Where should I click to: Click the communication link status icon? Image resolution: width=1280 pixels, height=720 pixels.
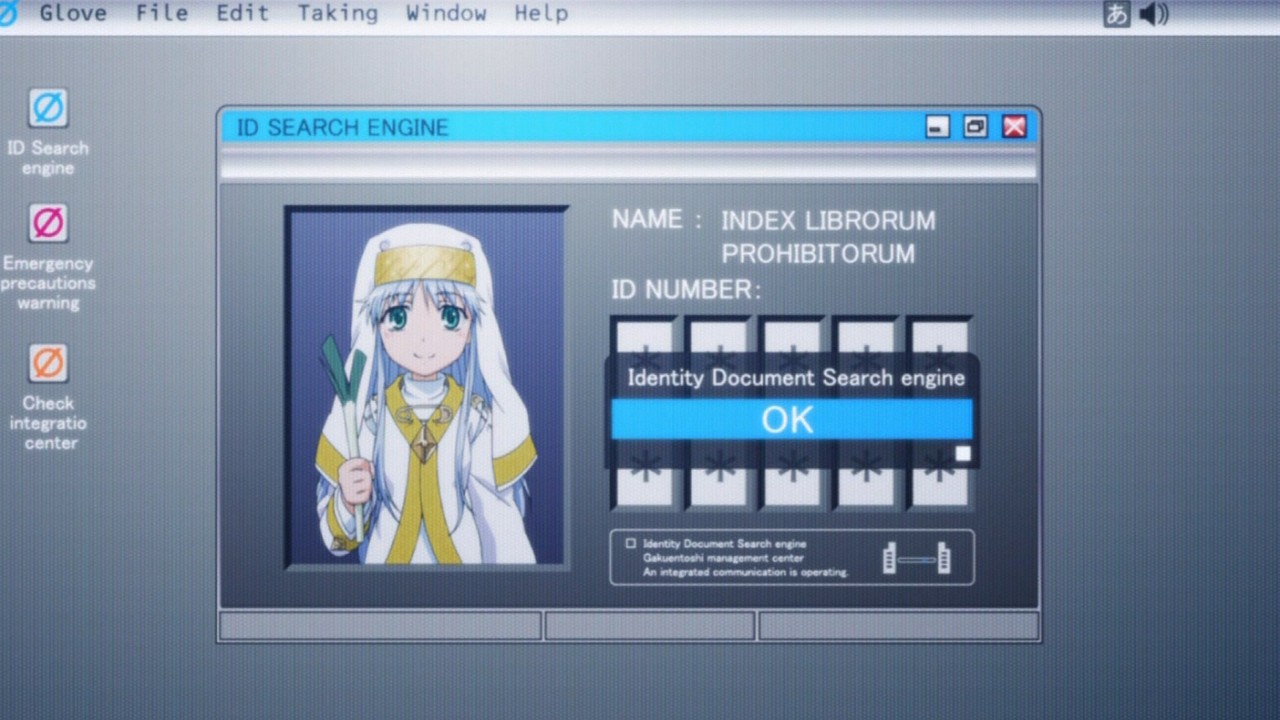(916, 558)
